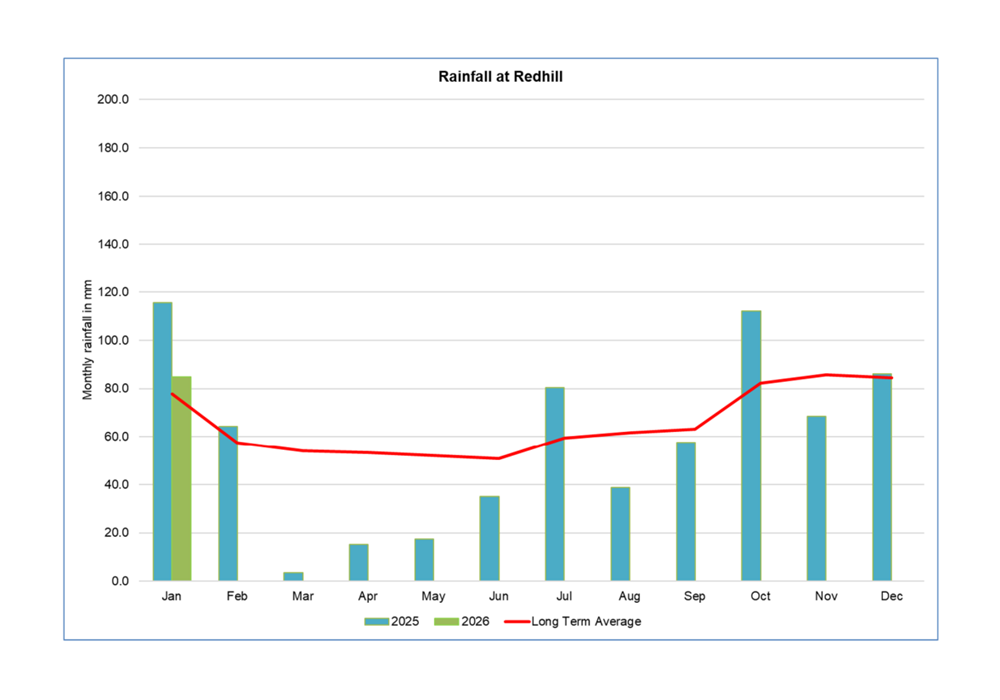
Task: Select the April 2025 rainfall bar
Action: (358, 562)
